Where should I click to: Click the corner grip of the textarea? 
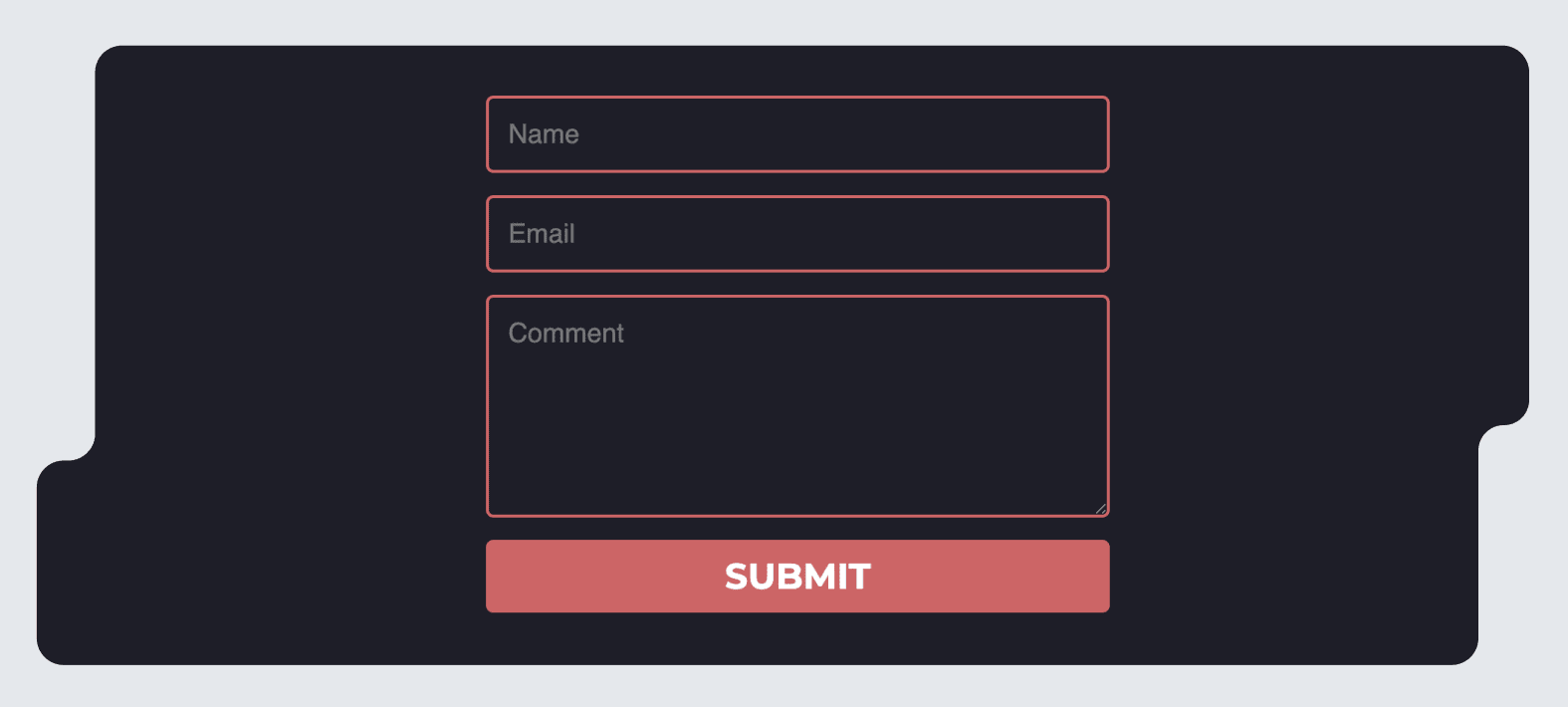point(1101,509)
